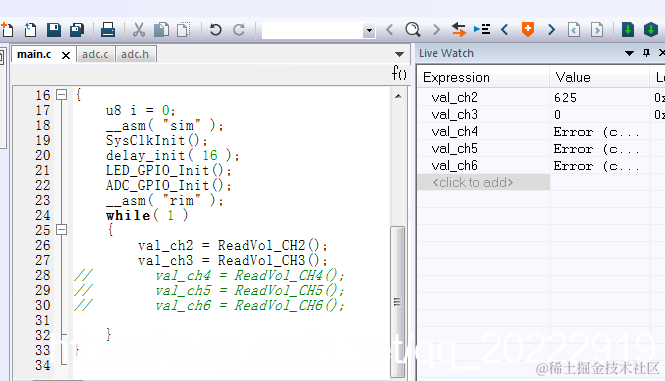Click the magnifier Find icon

(413, 30)
